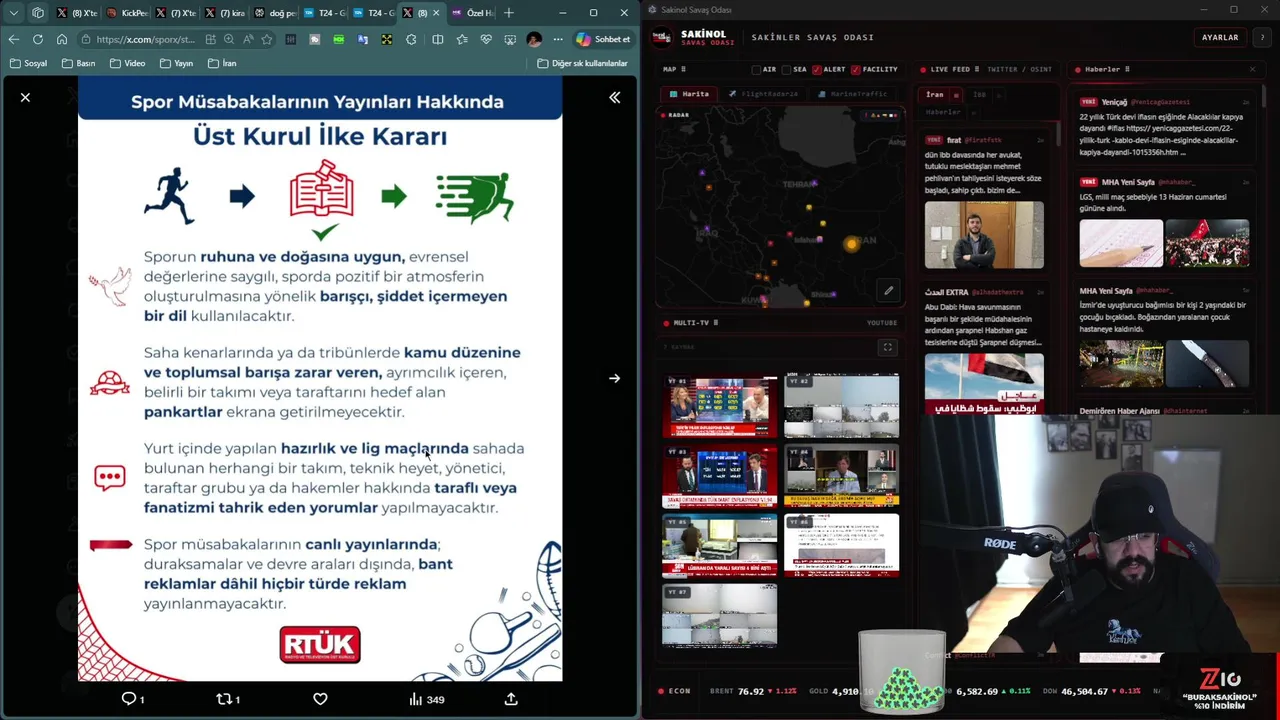Select the Harita map tab

(x=690, y=94)
